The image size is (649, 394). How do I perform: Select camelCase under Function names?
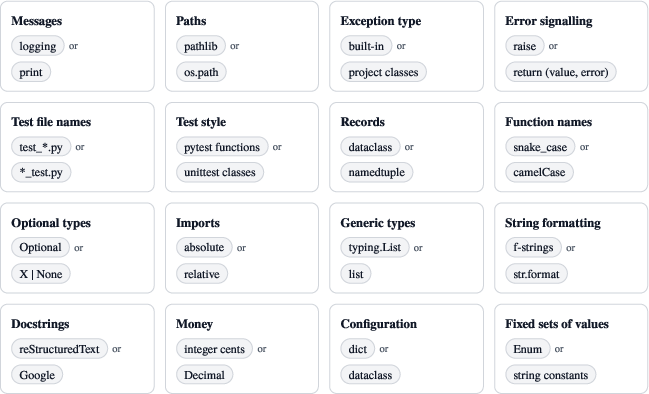(x=539, y=172)
